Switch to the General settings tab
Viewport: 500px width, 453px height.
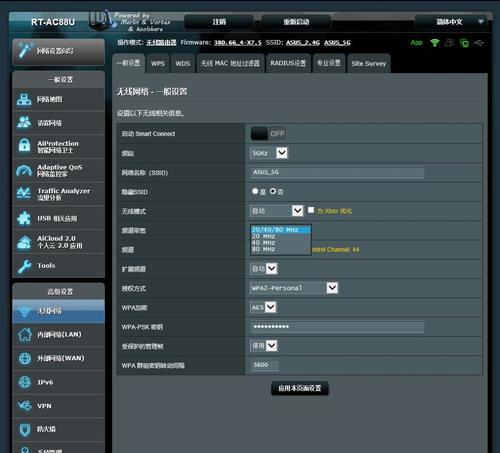pyautogui.click(x=129, y=63)
